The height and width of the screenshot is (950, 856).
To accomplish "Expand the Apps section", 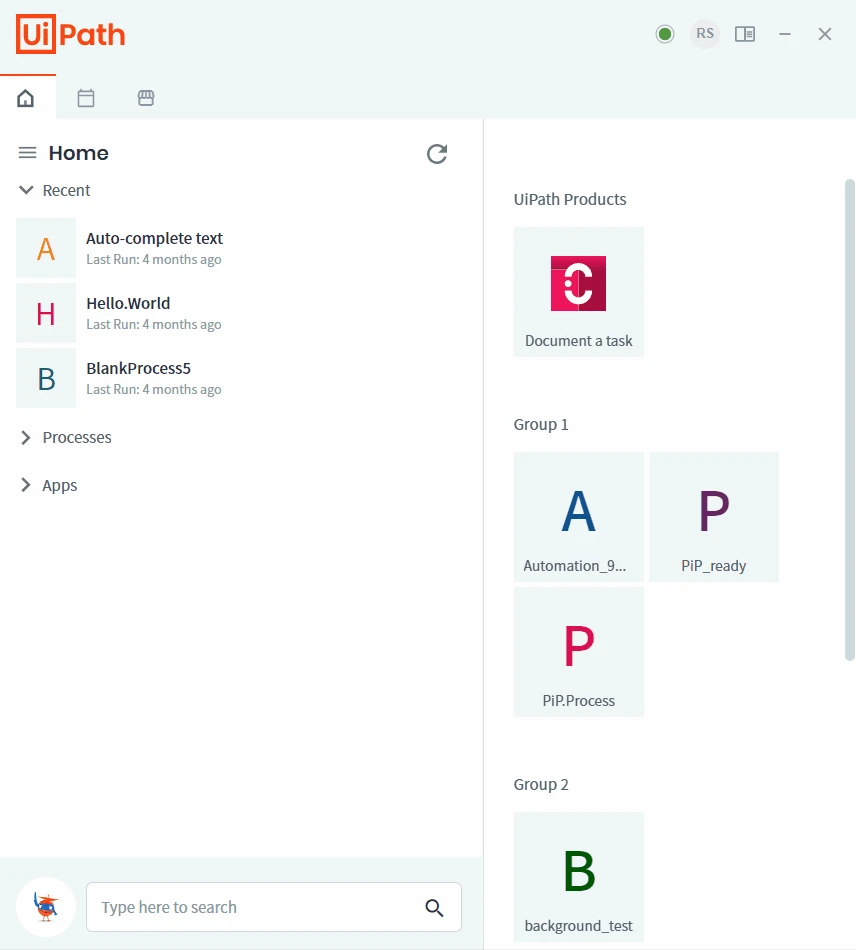I will (25, 485).
